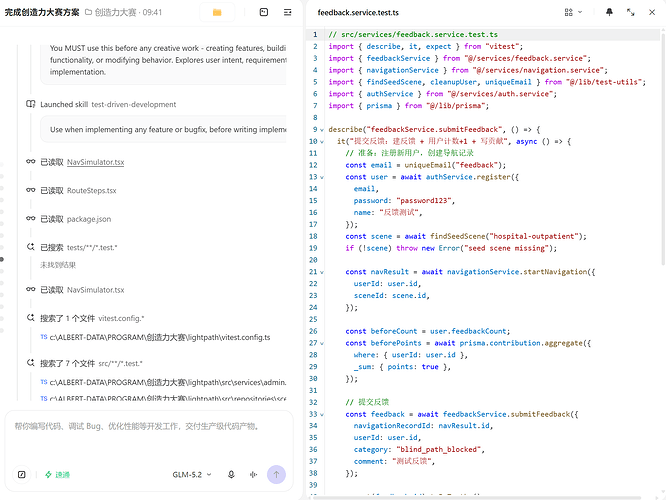Click the 搜索了 7 个文件 entry
Image resolution: width=666 pixels, height=500 pixels.
(91, 363)
